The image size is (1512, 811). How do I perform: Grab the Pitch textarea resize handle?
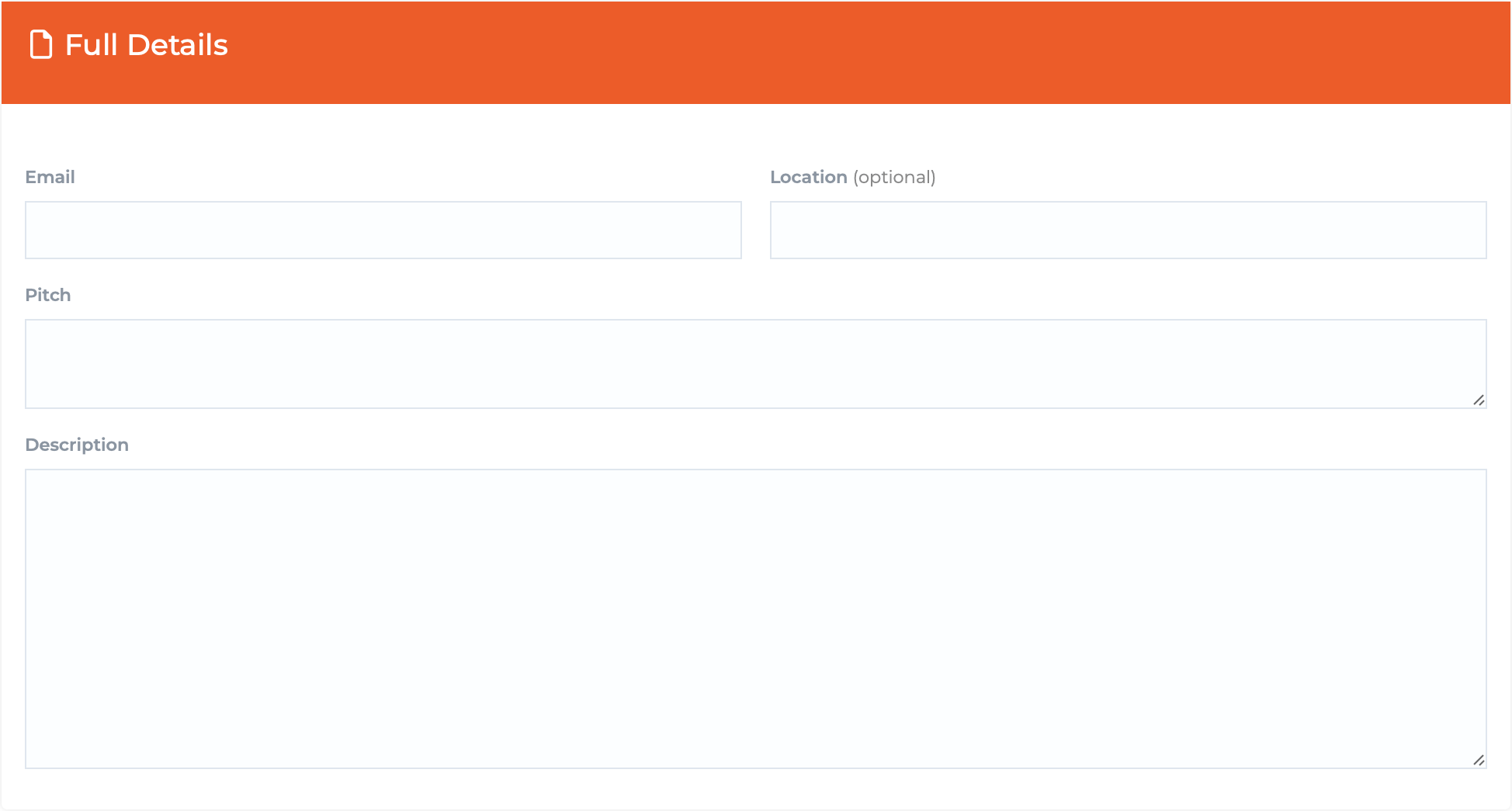coord(1479,400)
